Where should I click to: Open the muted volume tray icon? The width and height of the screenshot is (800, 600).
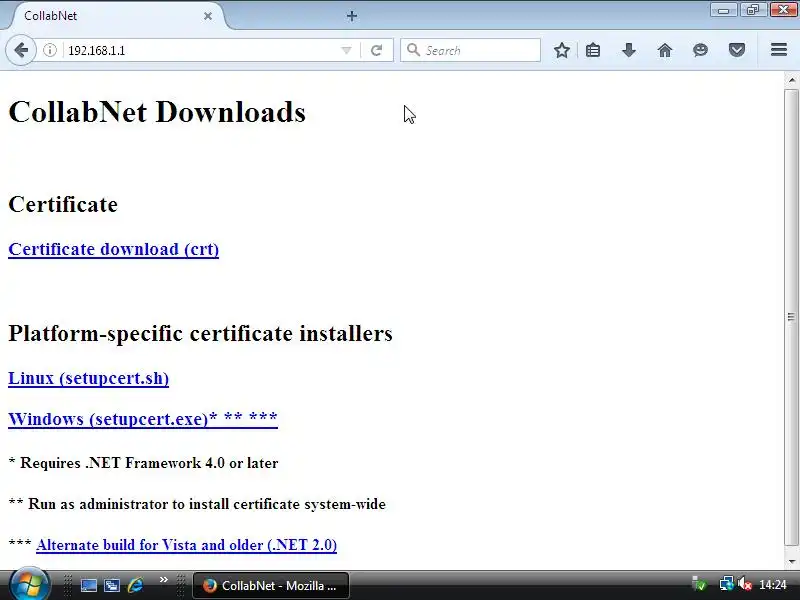pos(745,584)
